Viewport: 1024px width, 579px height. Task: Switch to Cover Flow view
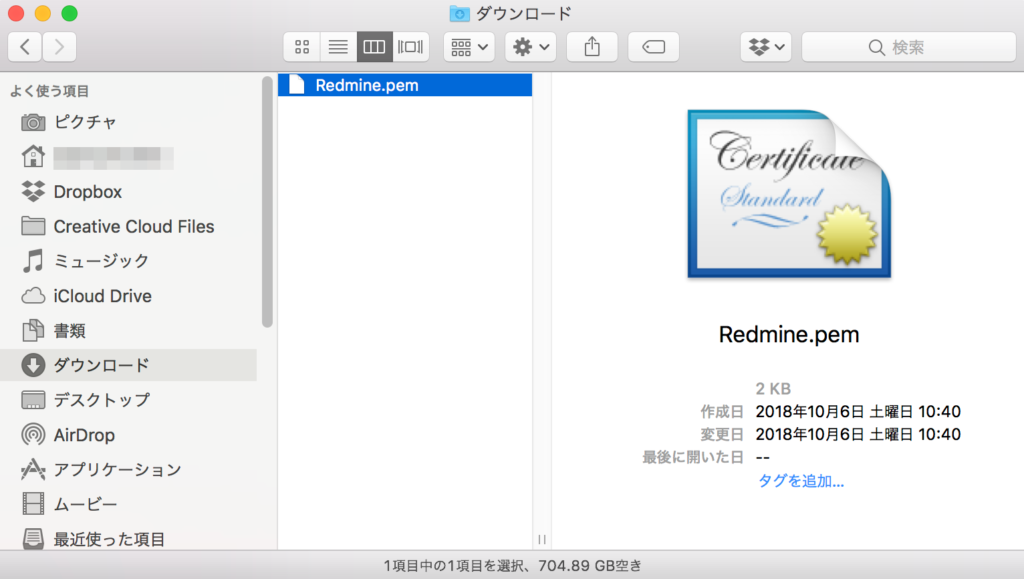(411, 46)
